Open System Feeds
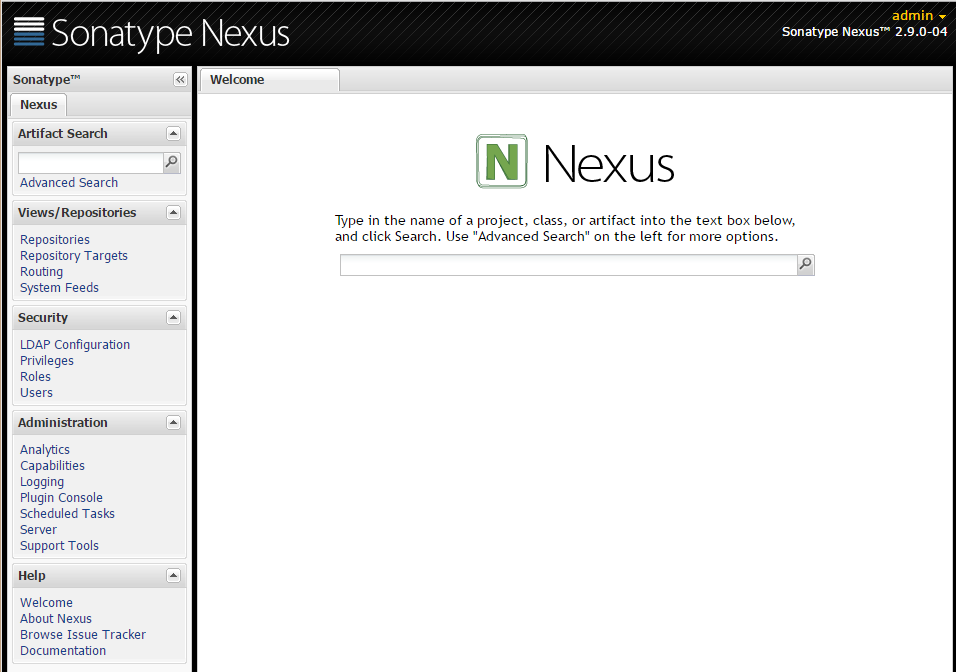Viewport: 956px width, 672px height. coord(59,287)
